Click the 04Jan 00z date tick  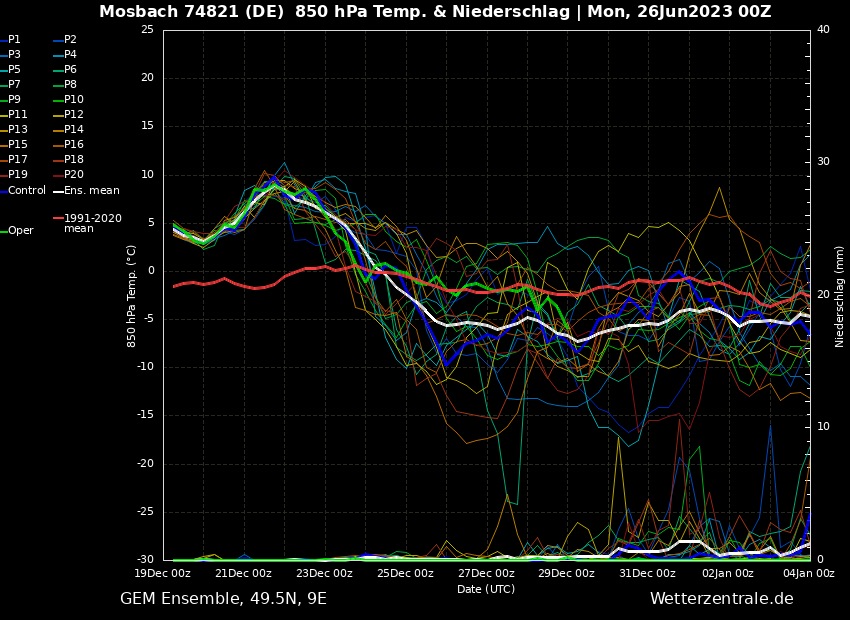click(x=808, y=573)
